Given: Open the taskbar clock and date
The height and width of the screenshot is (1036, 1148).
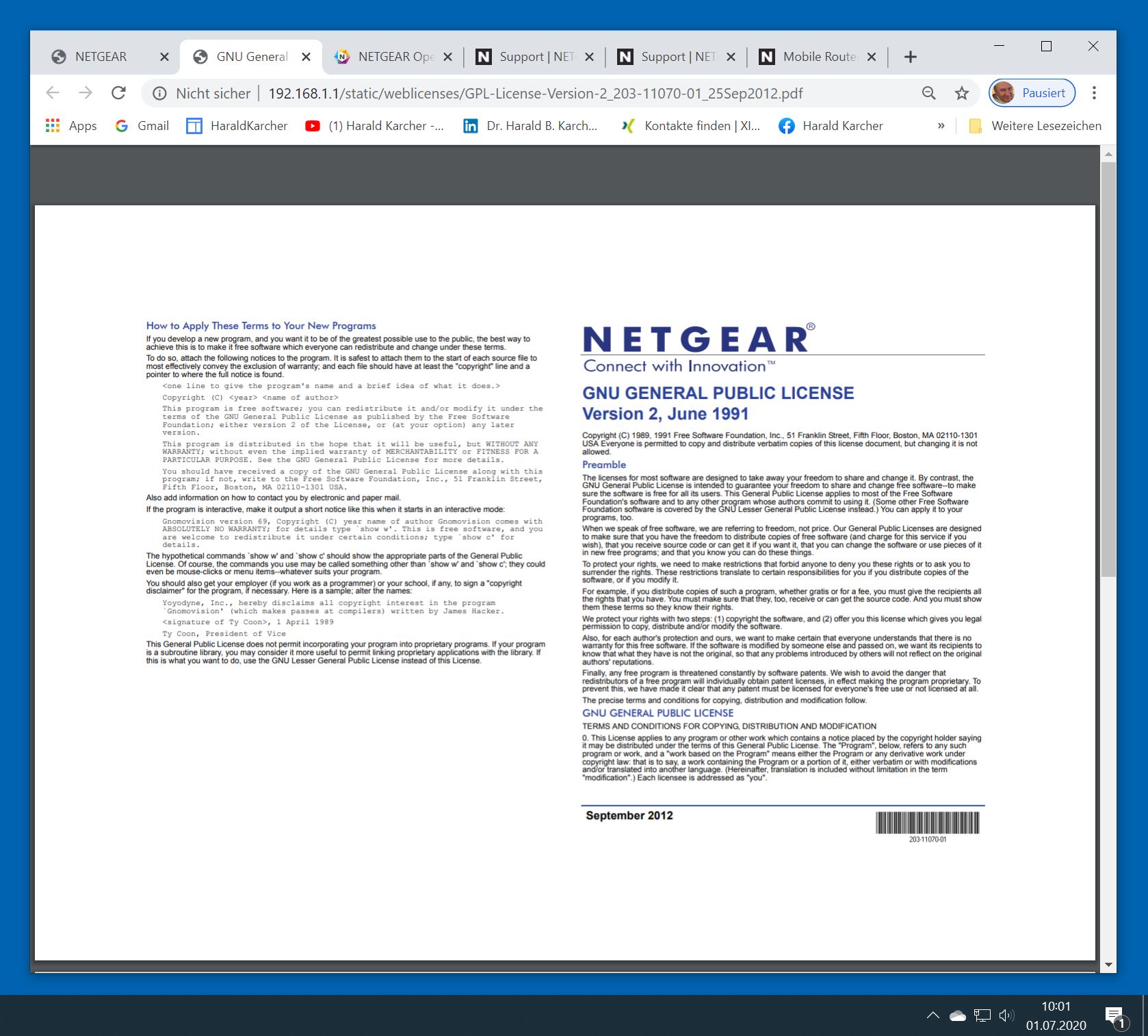Looking at the screenshot, I should click(1056, 1015).
